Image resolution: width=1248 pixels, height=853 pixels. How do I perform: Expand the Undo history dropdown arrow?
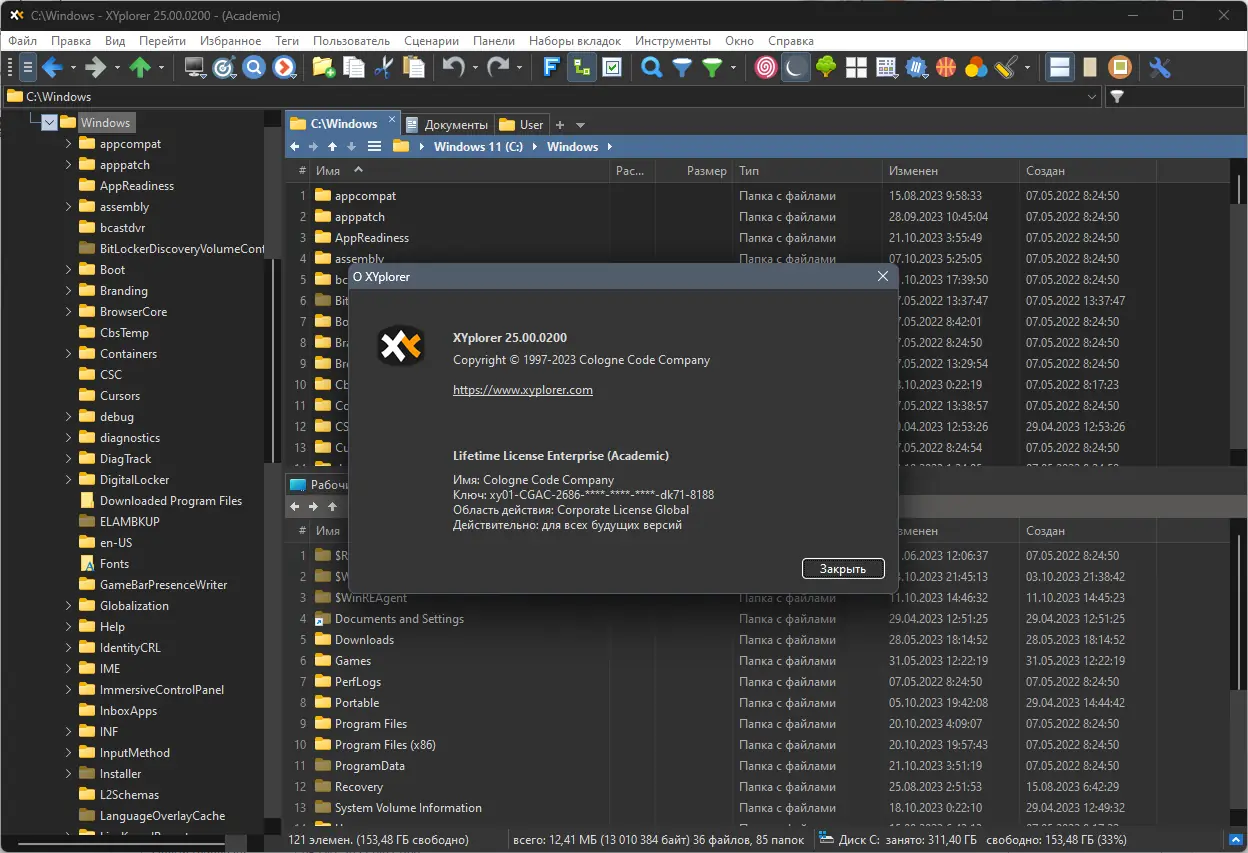click(x=475, y=68)
